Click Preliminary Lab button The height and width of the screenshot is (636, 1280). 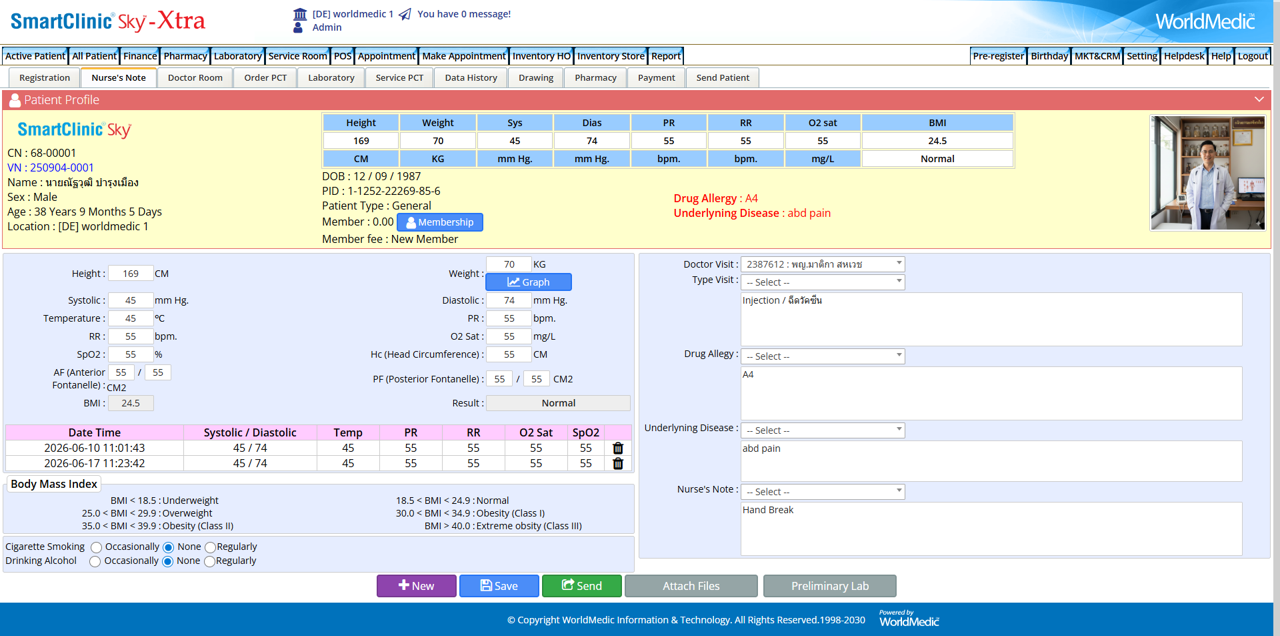[x=830, y=586]
